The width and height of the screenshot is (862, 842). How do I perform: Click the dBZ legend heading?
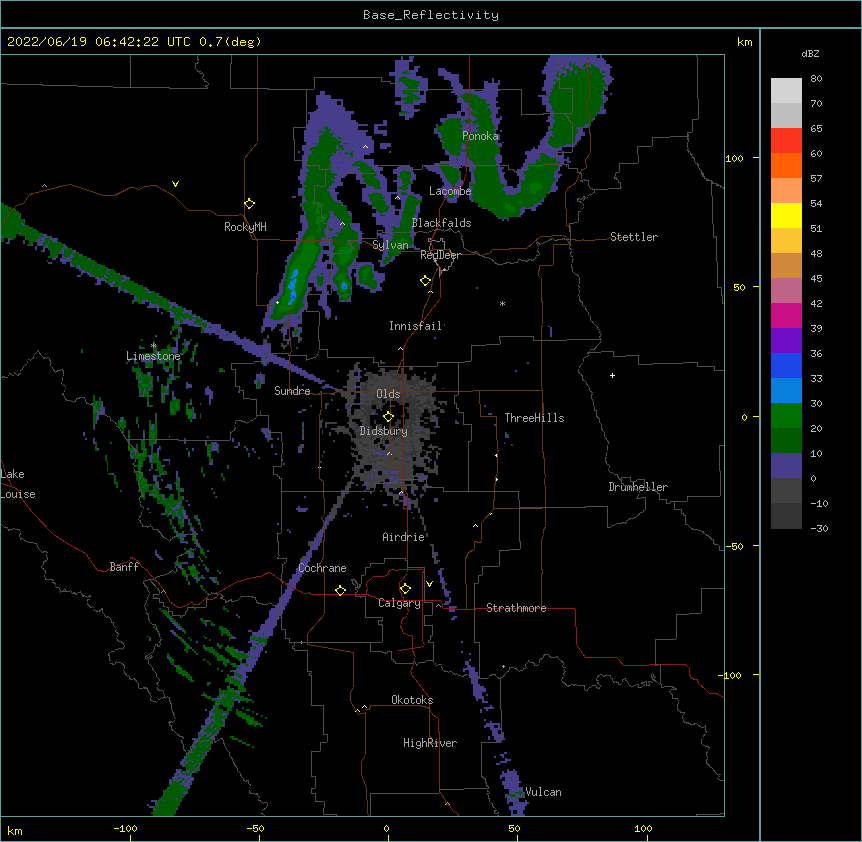(810, 53)
